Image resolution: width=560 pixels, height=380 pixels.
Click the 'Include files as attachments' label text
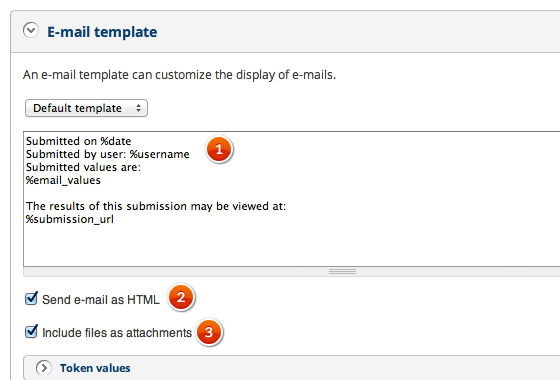click(x=117, y=333)
